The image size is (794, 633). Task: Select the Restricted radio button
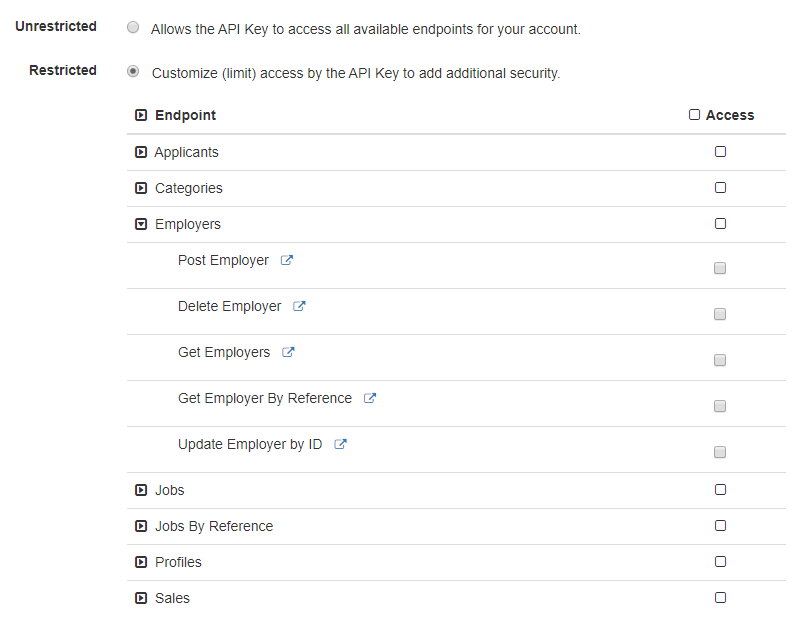pos(133,72)
